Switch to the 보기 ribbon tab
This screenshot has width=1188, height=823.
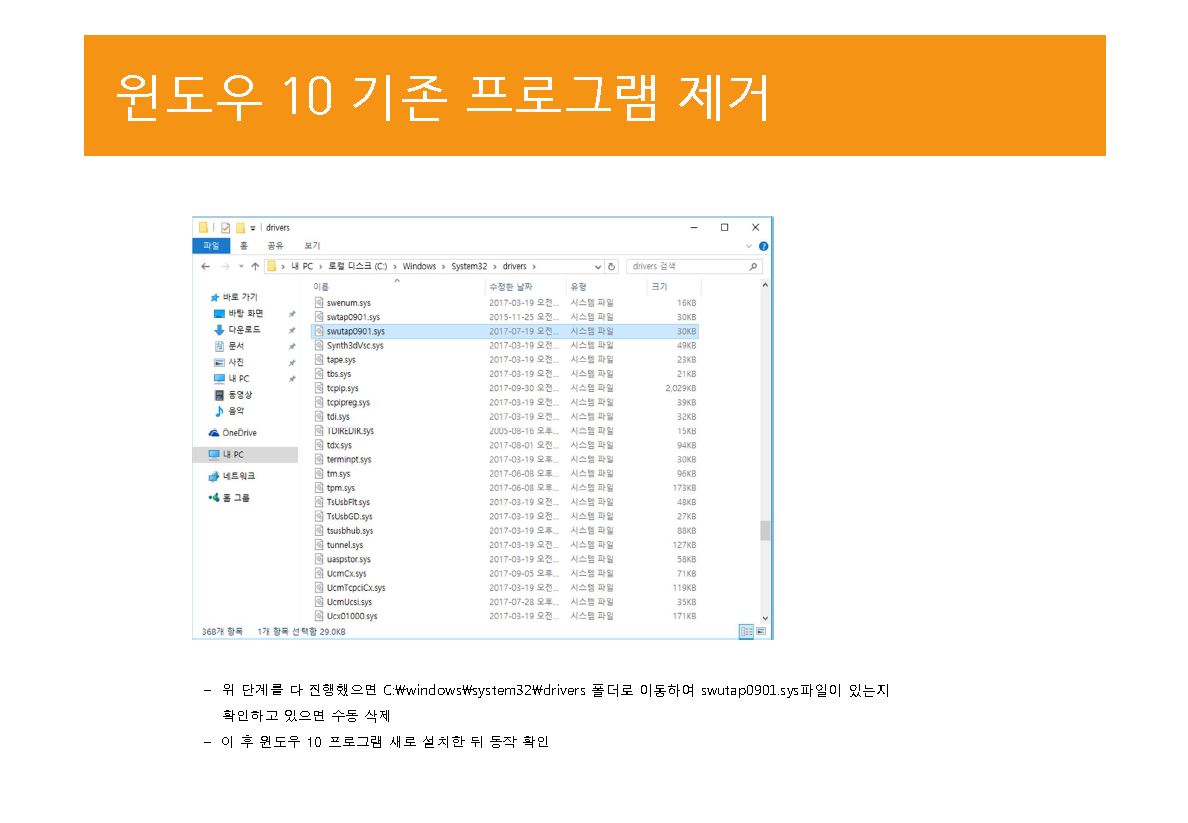[312, 246]
